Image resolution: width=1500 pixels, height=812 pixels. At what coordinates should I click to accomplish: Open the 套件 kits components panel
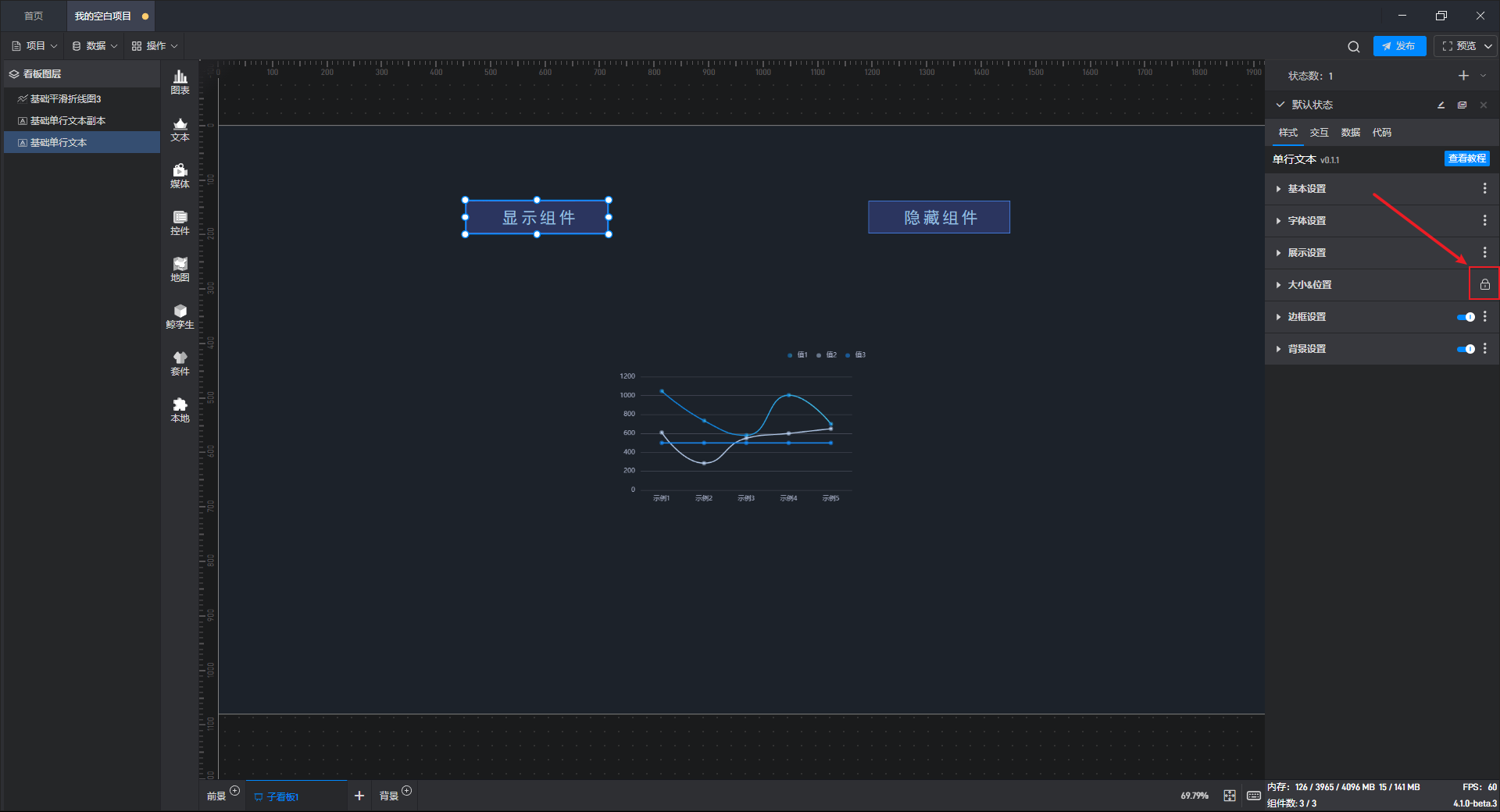pos(180,363)
